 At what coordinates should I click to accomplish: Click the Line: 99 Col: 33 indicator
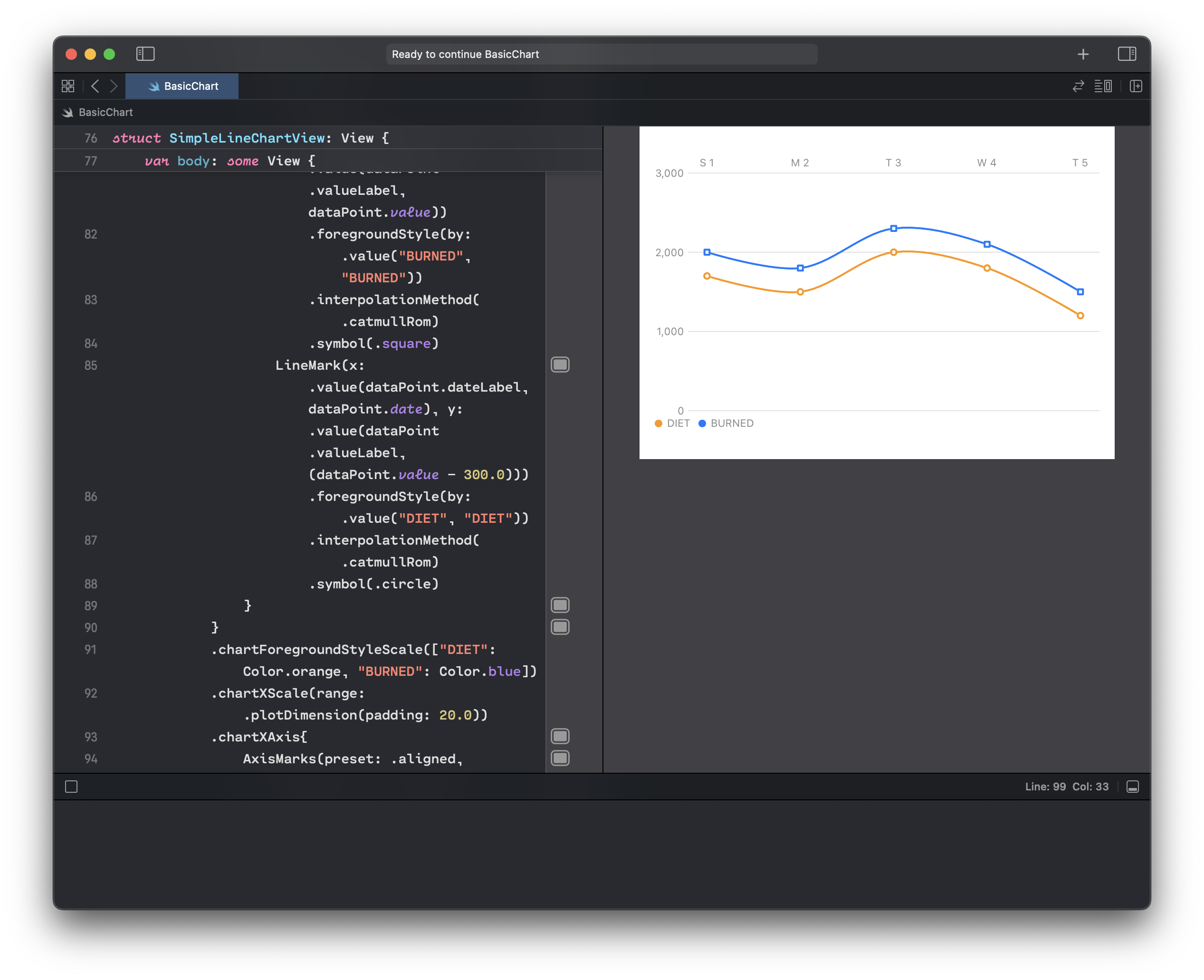[1066, 786]
